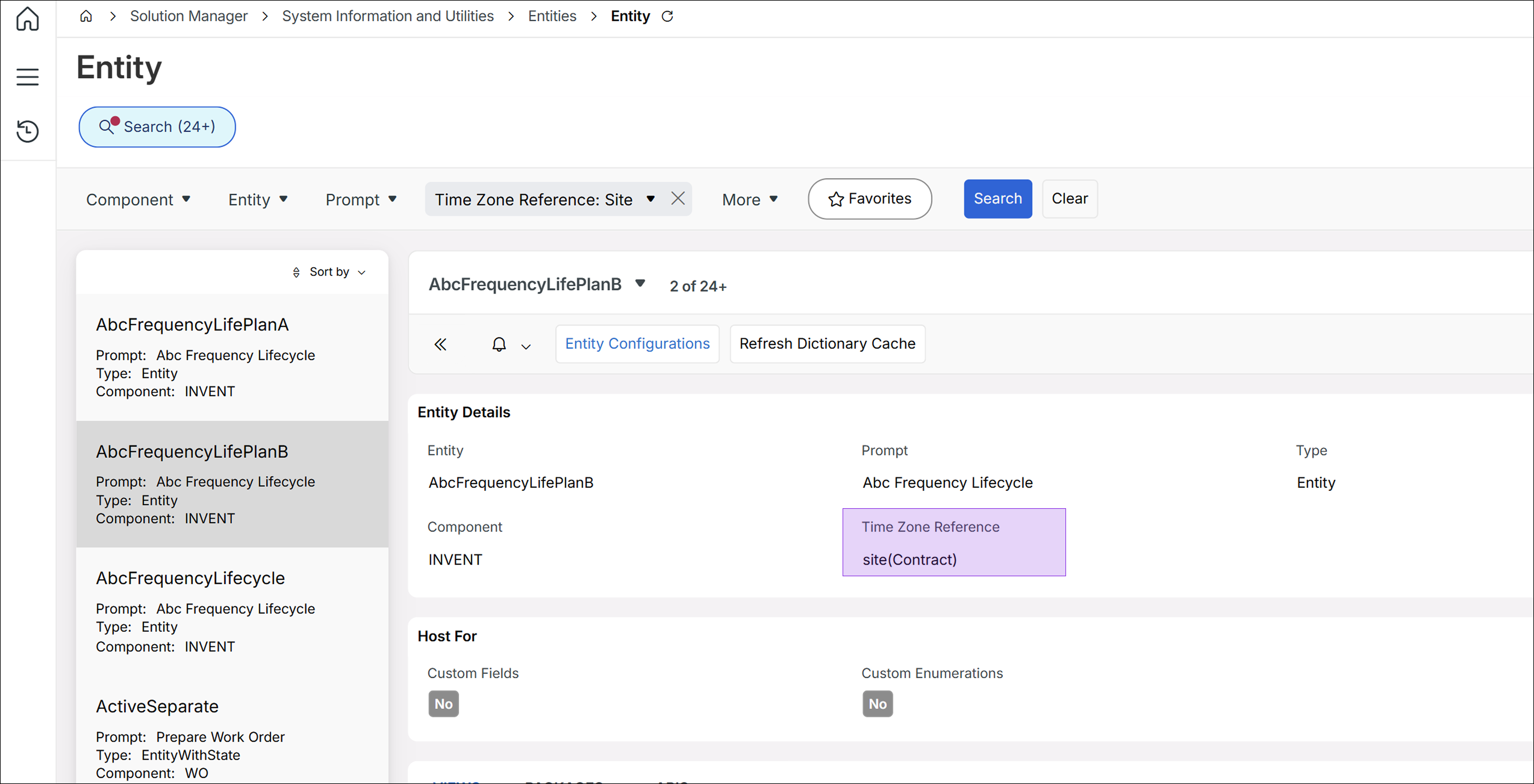Select the AbcFrequencyLifePlanB list item
Screen dimensions: 1534x784
pyautogui.click(x=232, y=484)
